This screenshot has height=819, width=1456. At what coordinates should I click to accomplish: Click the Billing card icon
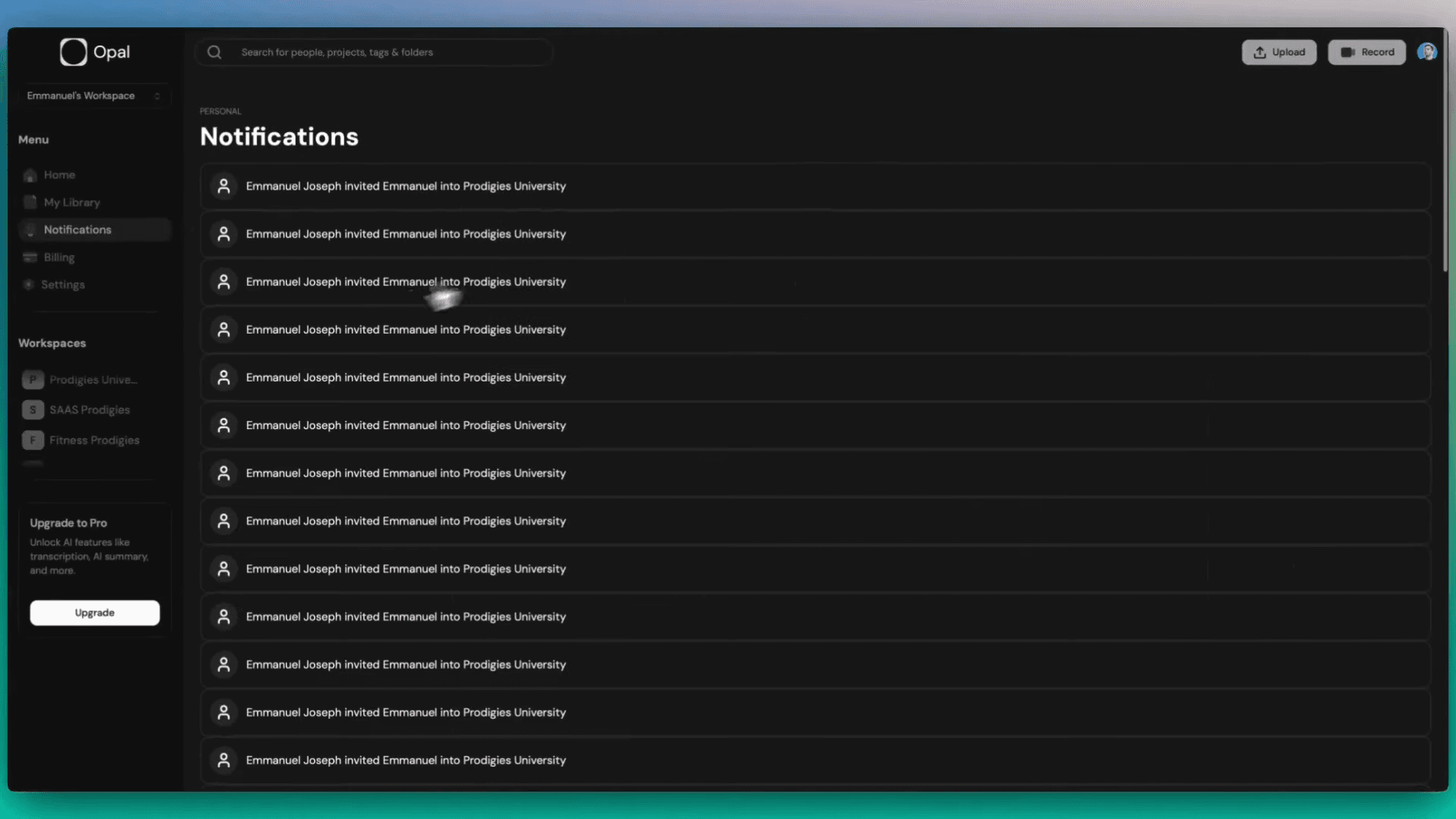30,258
